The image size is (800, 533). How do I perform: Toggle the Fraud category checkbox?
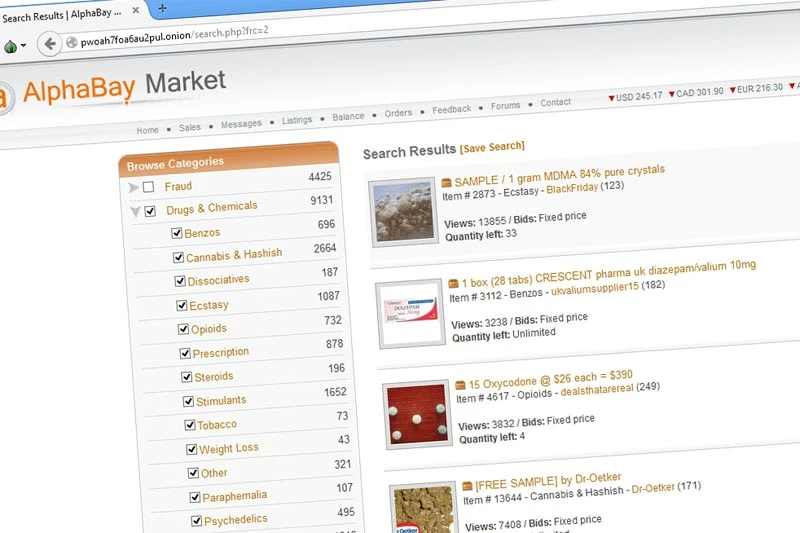click(x=148, y=187)
